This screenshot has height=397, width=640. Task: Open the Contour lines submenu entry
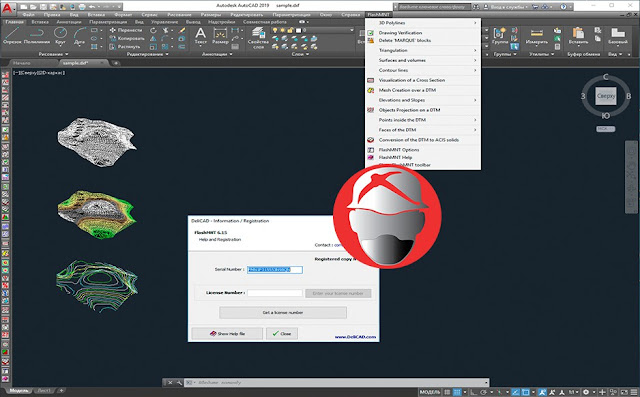coord(423,70)
